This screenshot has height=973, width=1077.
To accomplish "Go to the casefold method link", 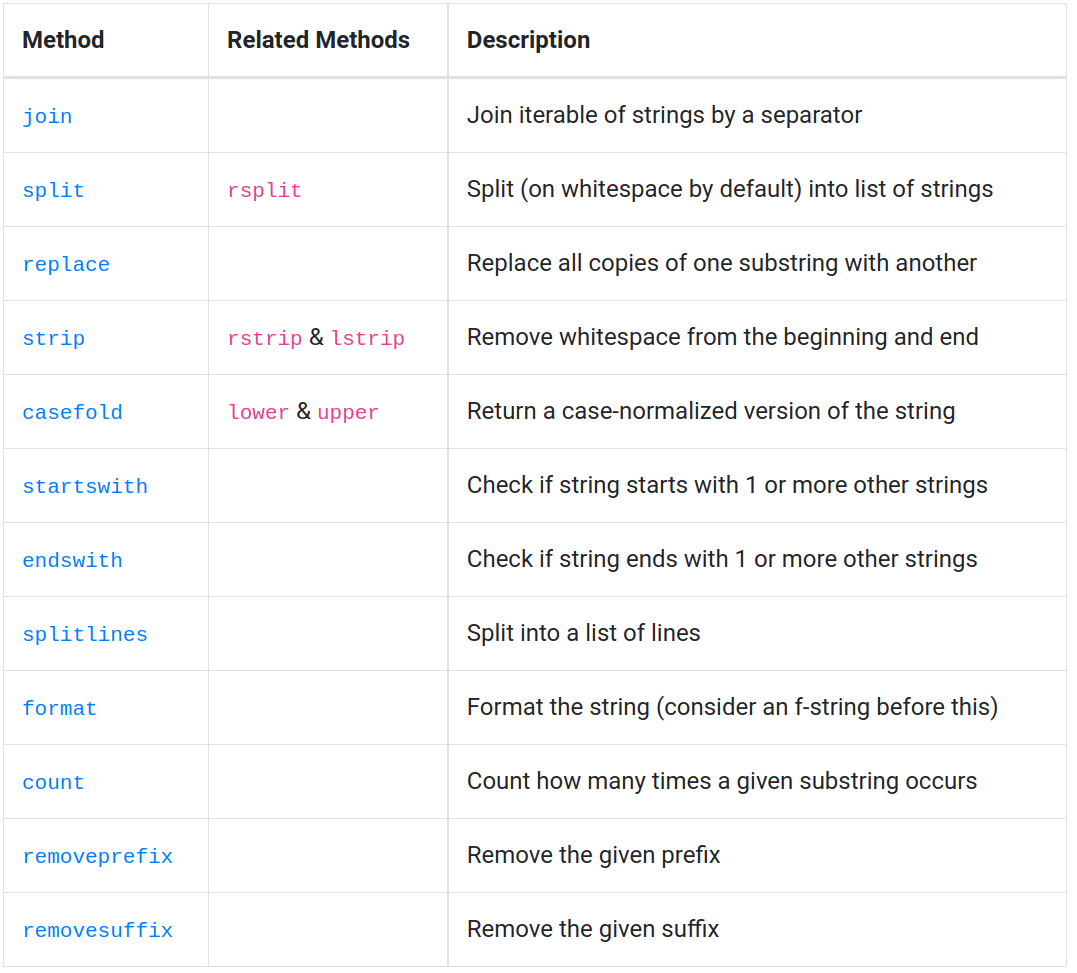I will (72, 412).
